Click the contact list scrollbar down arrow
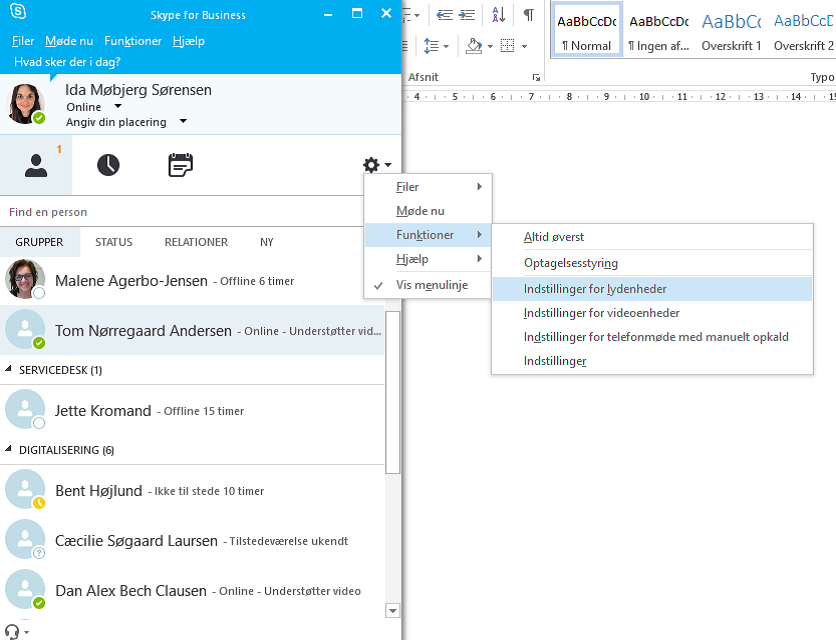The image size is (836, 640). pyautogui.click(x=393, y=611)
